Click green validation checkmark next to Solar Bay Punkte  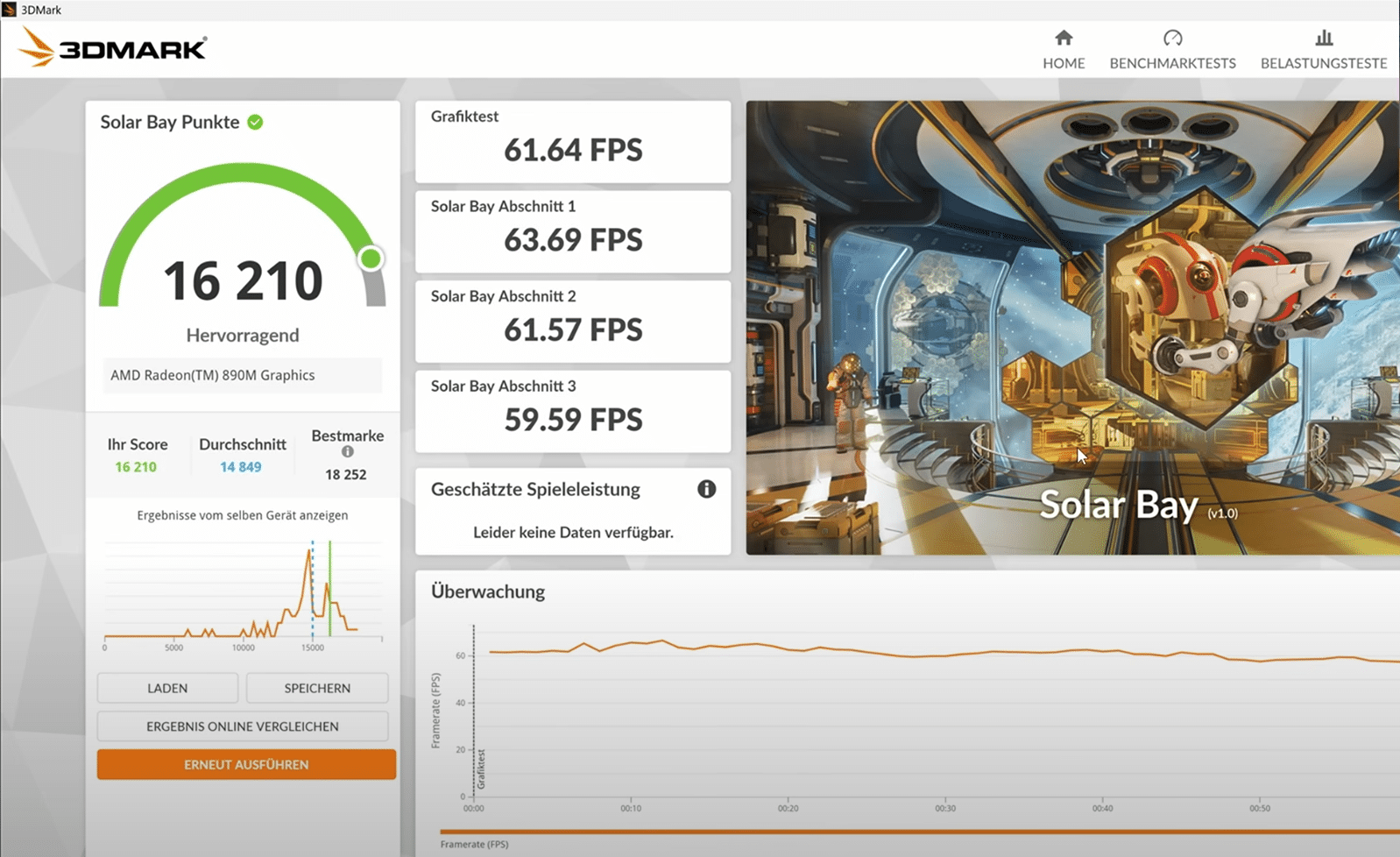click(x=255, y=122)
